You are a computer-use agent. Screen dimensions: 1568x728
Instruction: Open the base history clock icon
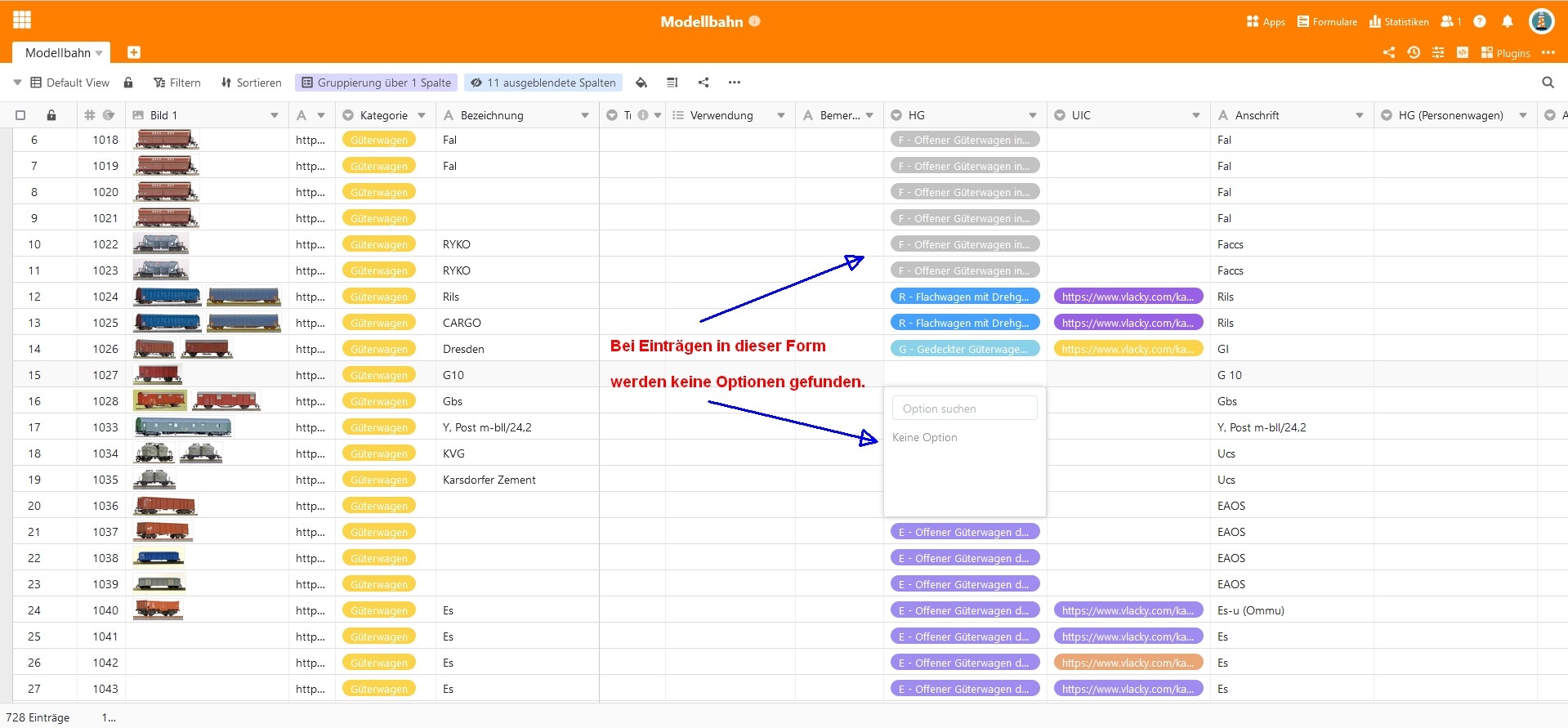click(1414, 52)
